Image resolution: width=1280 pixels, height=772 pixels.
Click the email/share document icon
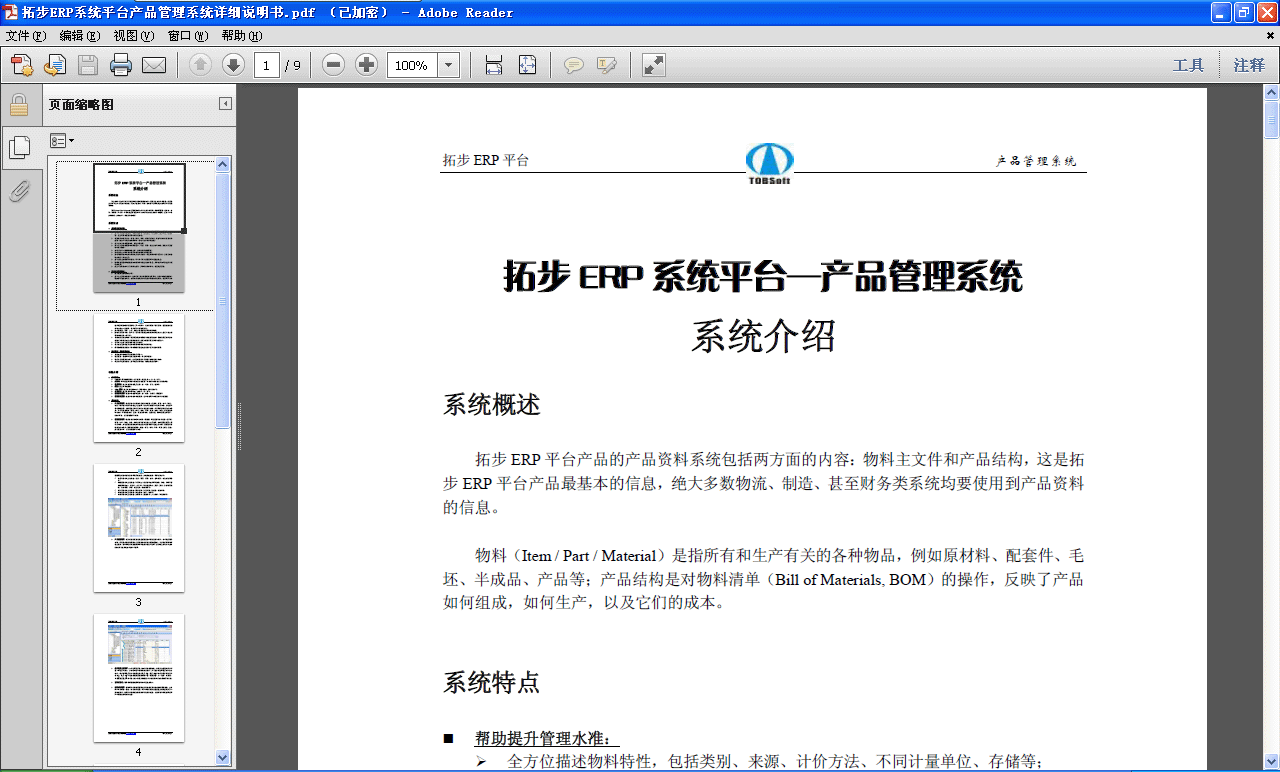[x=153, y=64]
